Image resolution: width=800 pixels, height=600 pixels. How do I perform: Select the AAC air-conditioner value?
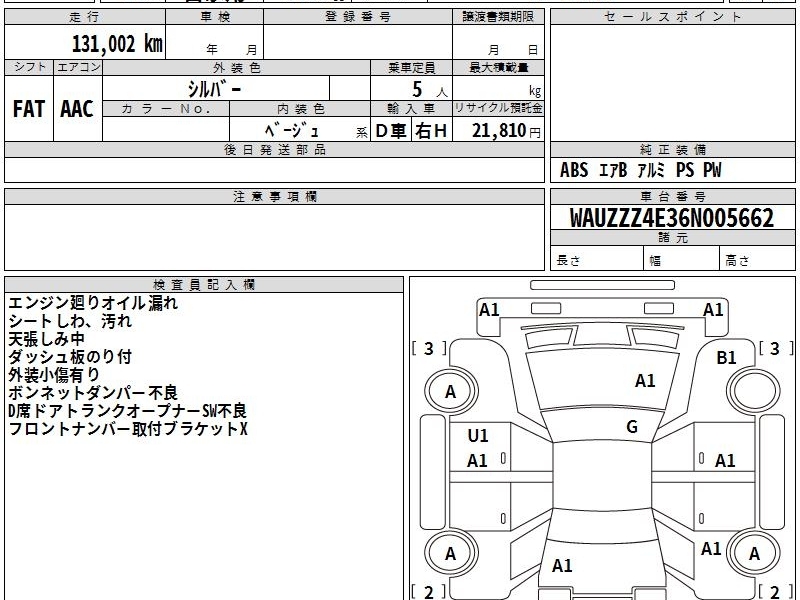coord(77,109)
